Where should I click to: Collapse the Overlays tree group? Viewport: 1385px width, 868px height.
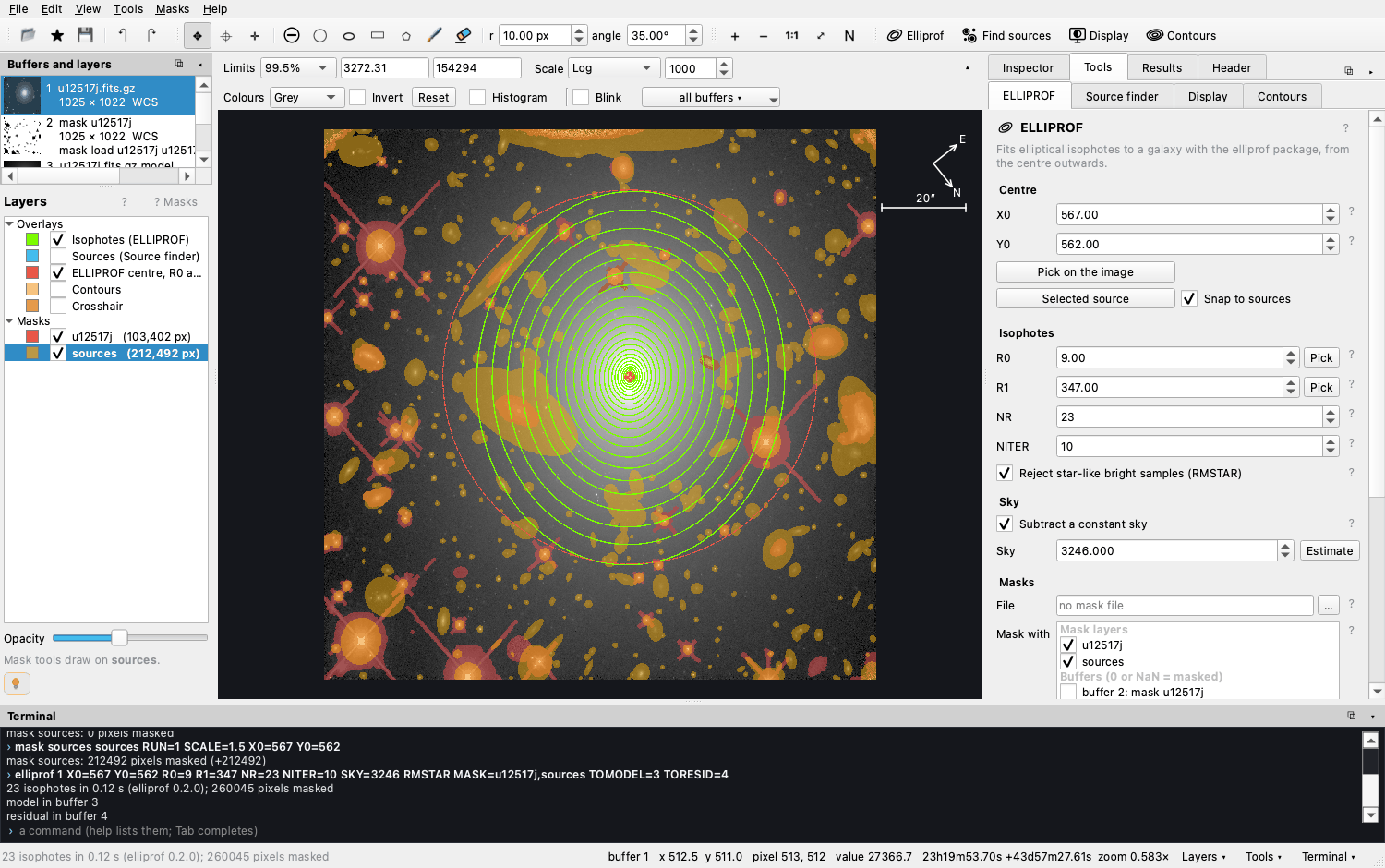(9, 223)
